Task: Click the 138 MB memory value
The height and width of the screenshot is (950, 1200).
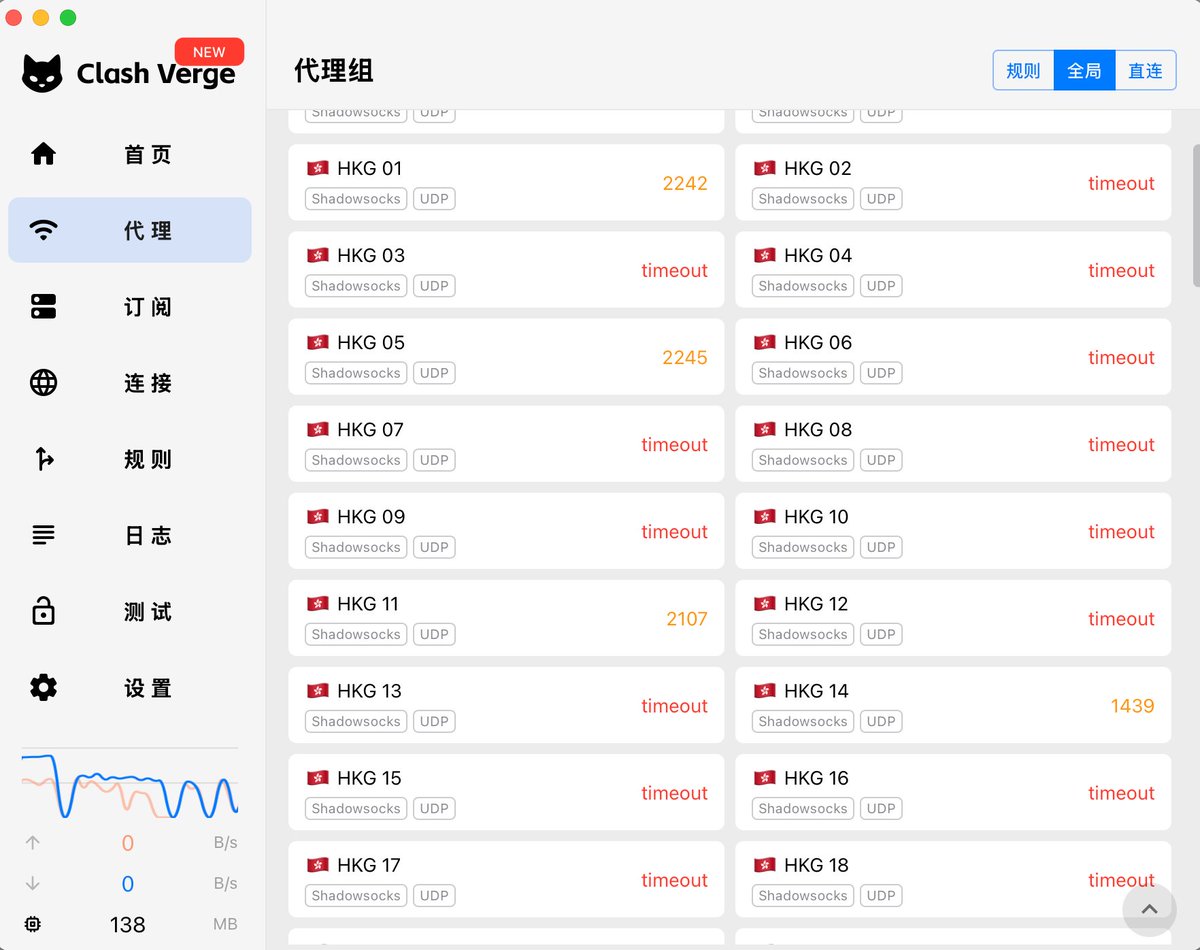Action: 128,925
